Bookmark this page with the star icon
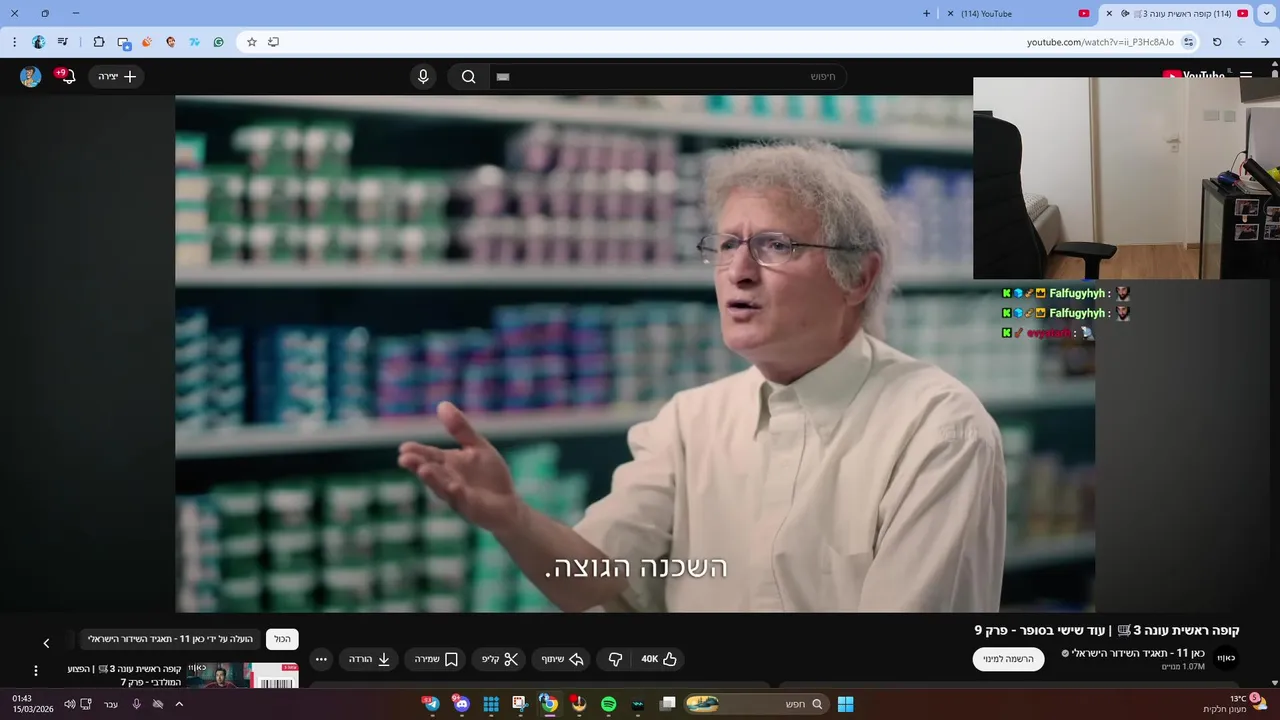 click(252, 42)
